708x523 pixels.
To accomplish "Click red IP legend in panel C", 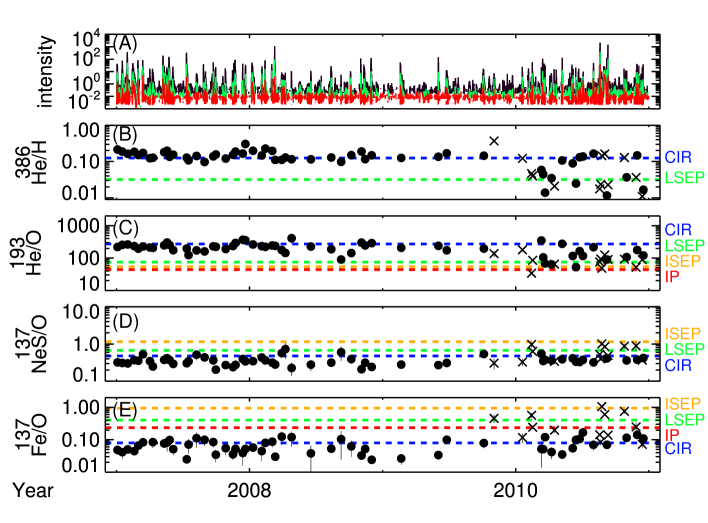I will 672,276.
